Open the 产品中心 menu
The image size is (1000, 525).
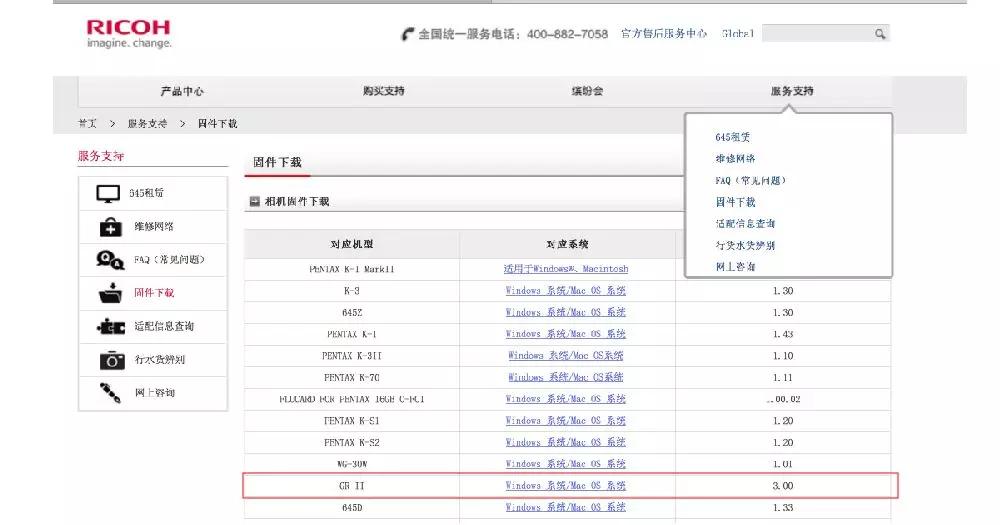click(182, 91)
